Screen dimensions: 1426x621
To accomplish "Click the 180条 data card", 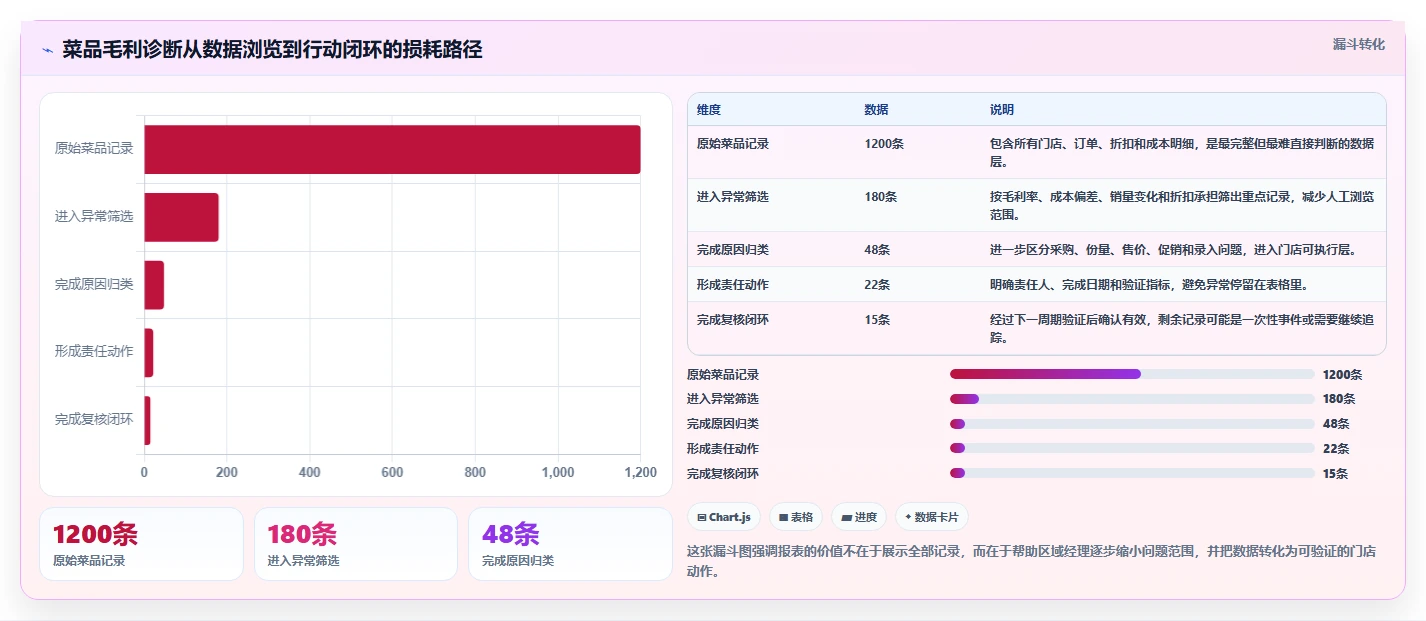I will 356,544.
